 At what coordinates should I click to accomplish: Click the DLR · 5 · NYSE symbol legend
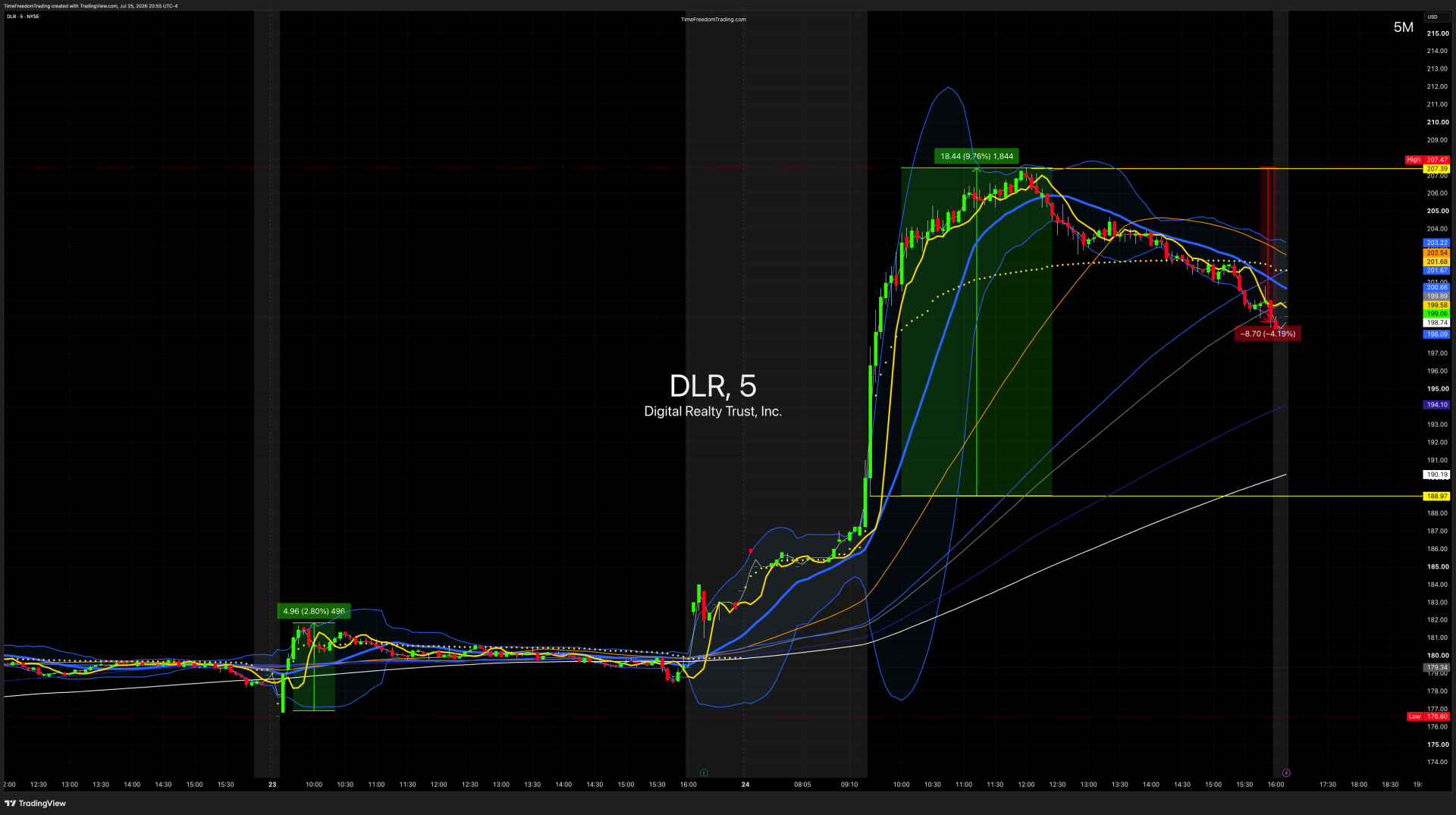click(x=23, y=17)
